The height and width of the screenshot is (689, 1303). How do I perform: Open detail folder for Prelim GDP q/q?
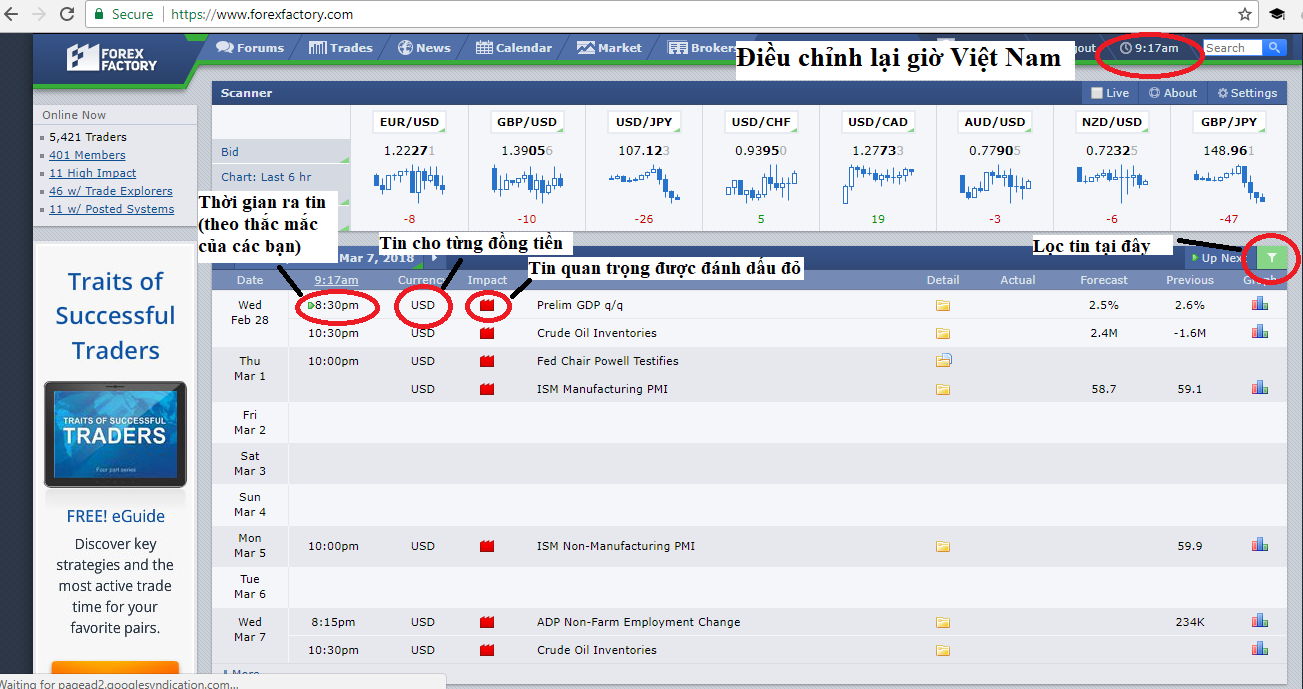[942, 305]
